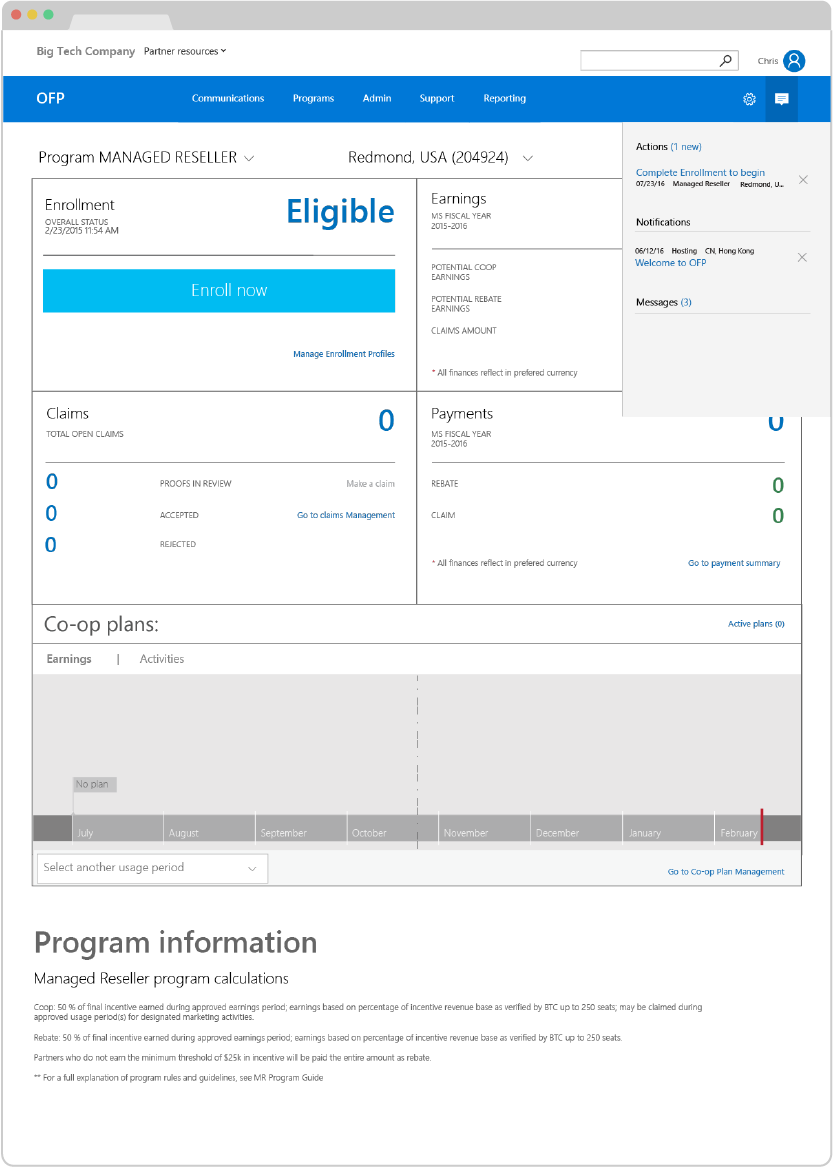Image resolution: width=834 pixels, height=1168 pixels.
Task: Open the Programs menu item
Action: 313,98
